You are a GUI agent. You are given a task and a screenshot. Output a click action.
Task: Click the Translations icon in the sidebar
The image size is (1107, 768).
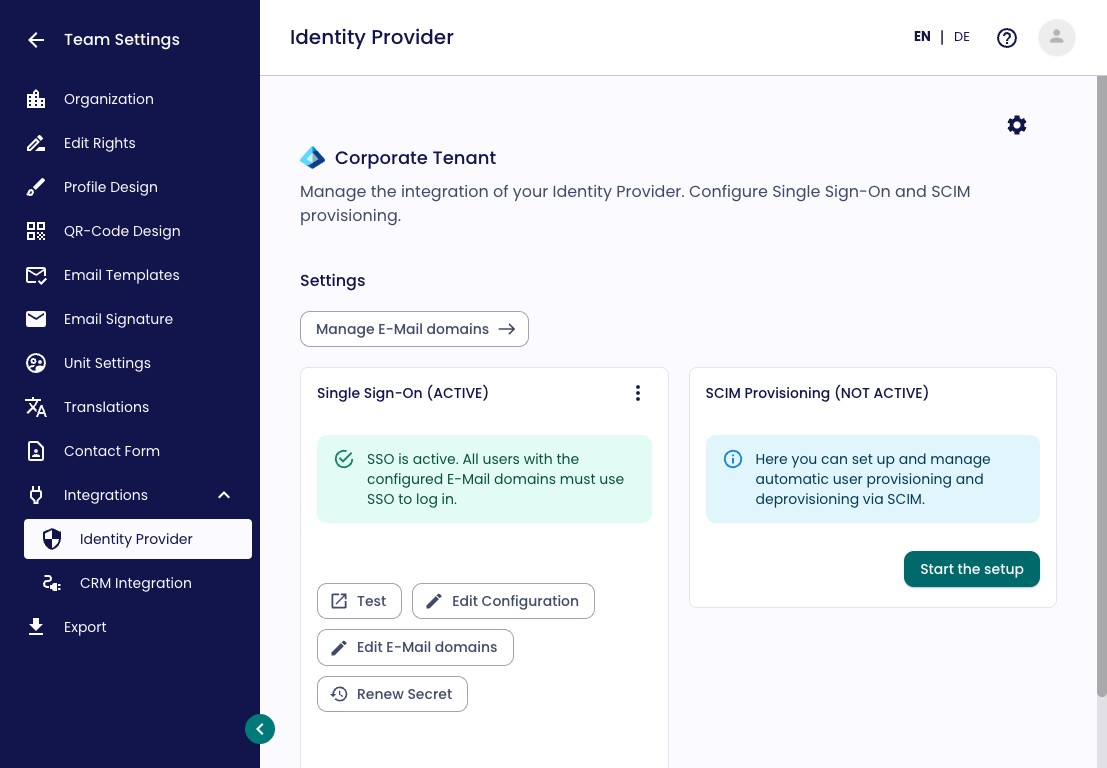point(36,407)
